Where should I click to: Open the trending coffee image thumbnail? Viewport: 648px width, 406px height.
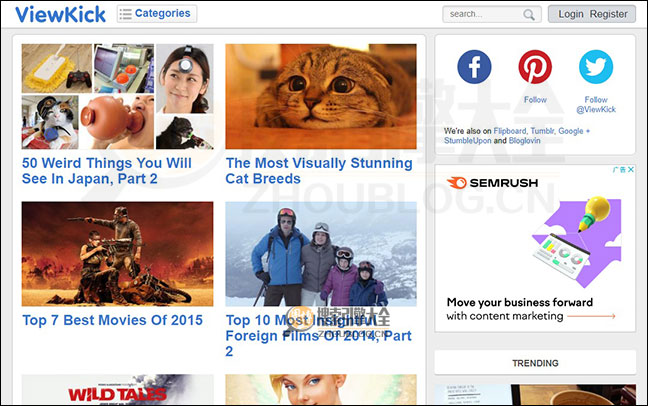[x=535, y=394]
